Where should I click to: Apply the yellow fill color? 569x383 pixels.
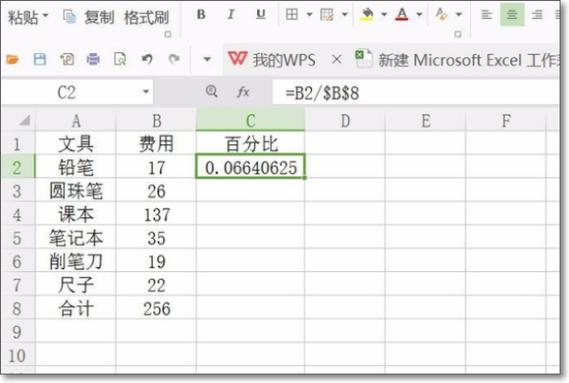pos(367,15)
